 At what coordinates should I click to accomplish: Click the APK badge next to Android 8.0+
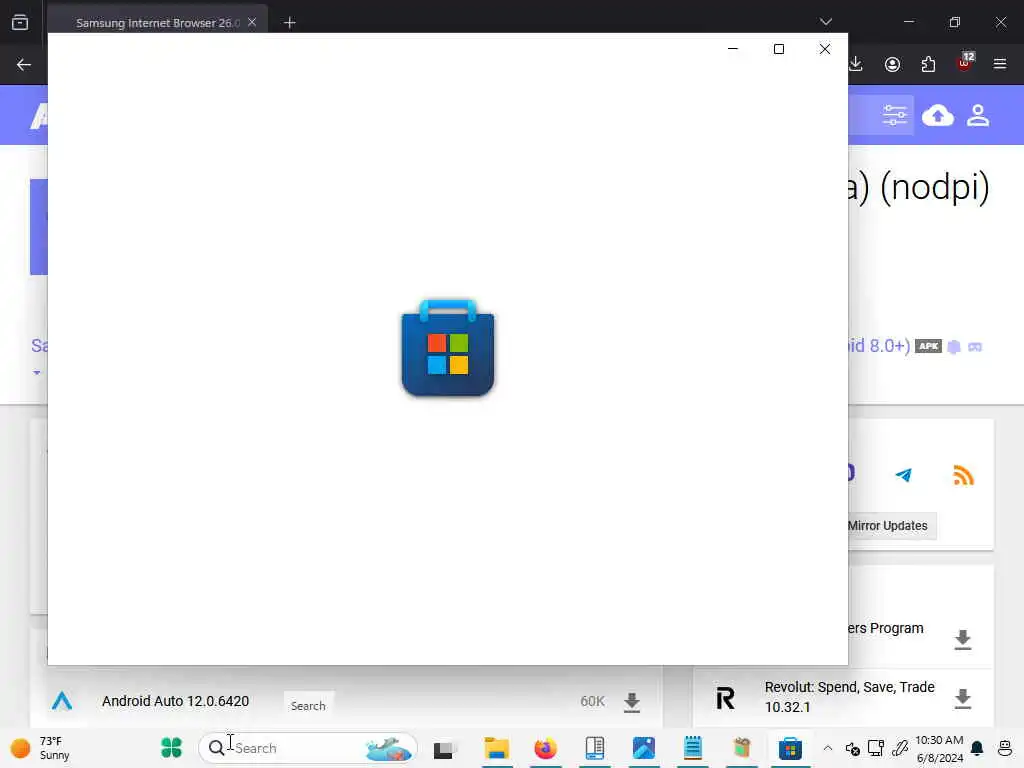point(928,346)
